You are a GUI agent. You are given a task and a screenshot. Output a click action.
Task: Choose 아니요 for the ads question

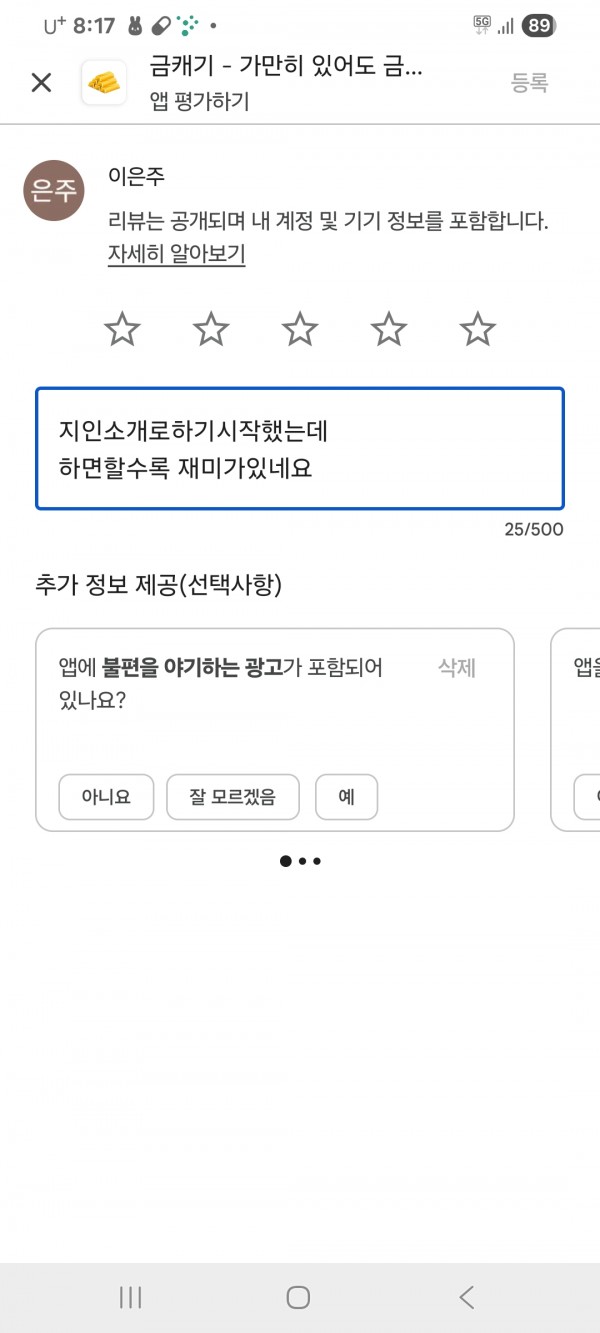106,797
